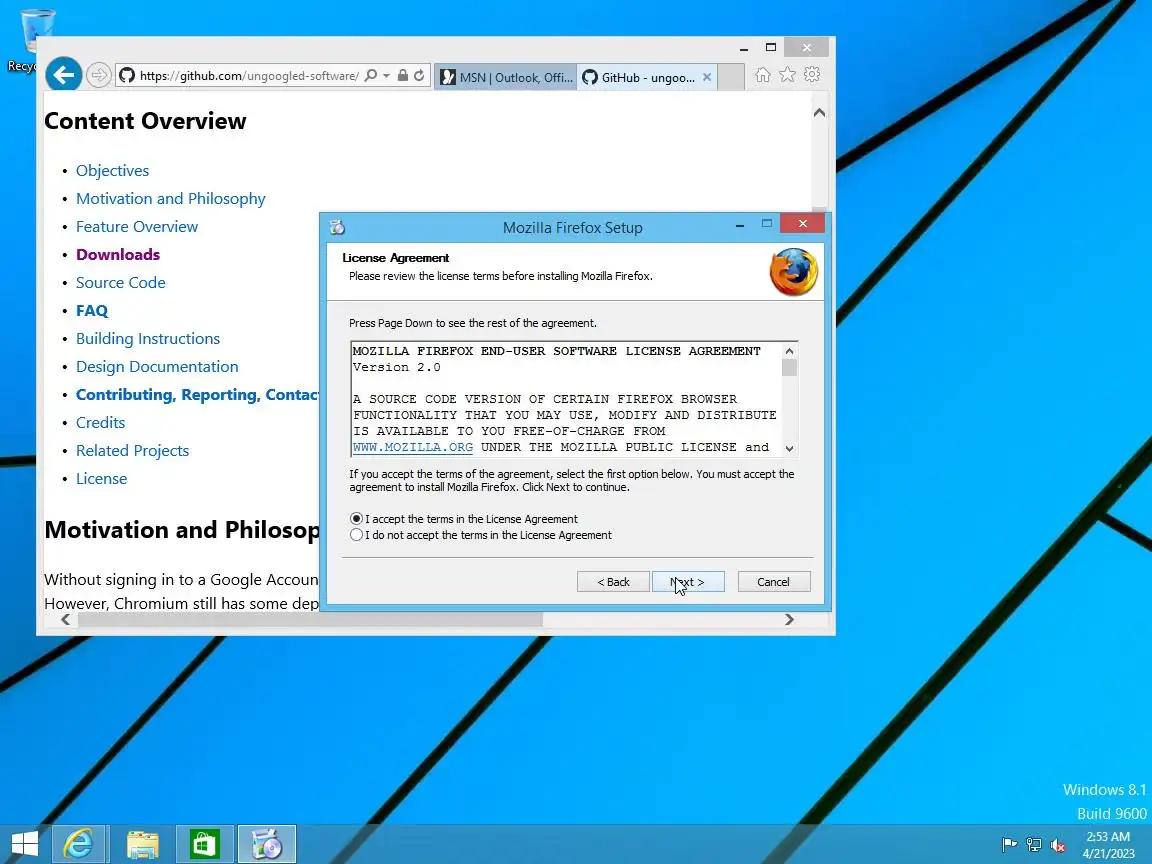Viewport: 1152px width, 864px height.
Task: Open the Related Projects link
Action: 132,450
